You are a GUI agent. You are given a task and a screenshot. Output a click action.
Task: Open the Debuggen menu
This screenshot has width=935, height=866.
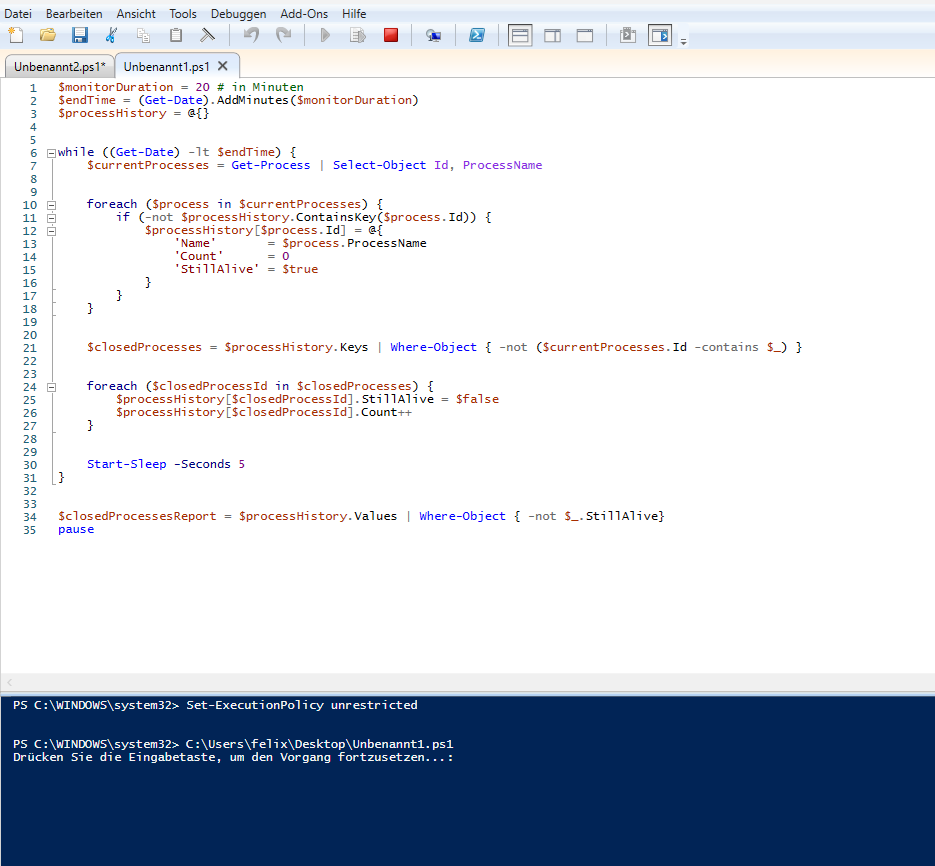[x=239, y=13]
